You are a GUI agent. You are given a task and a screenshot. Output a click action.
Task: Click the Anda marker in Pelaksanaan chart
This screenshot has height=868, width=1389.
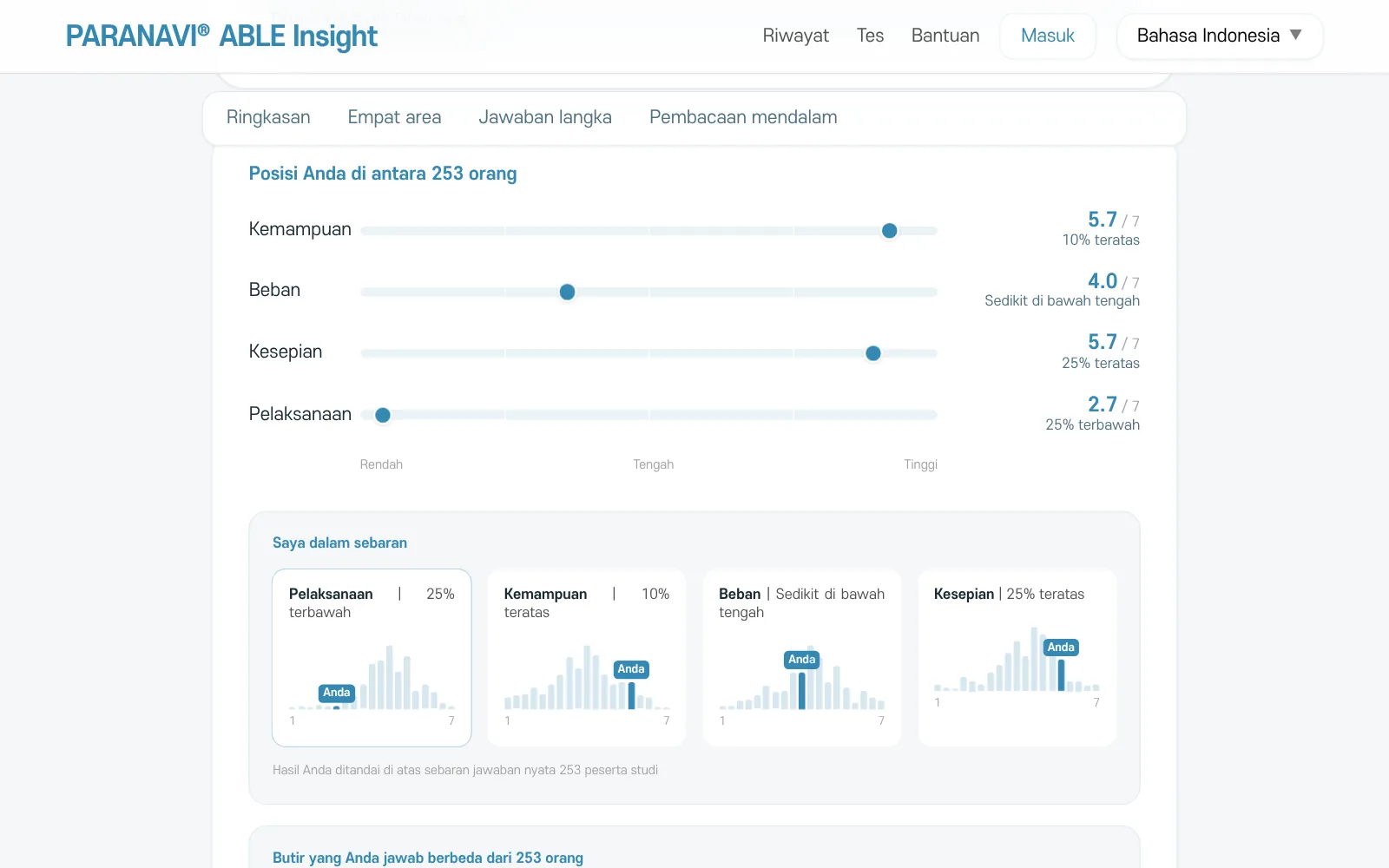(x=337, y=693)
